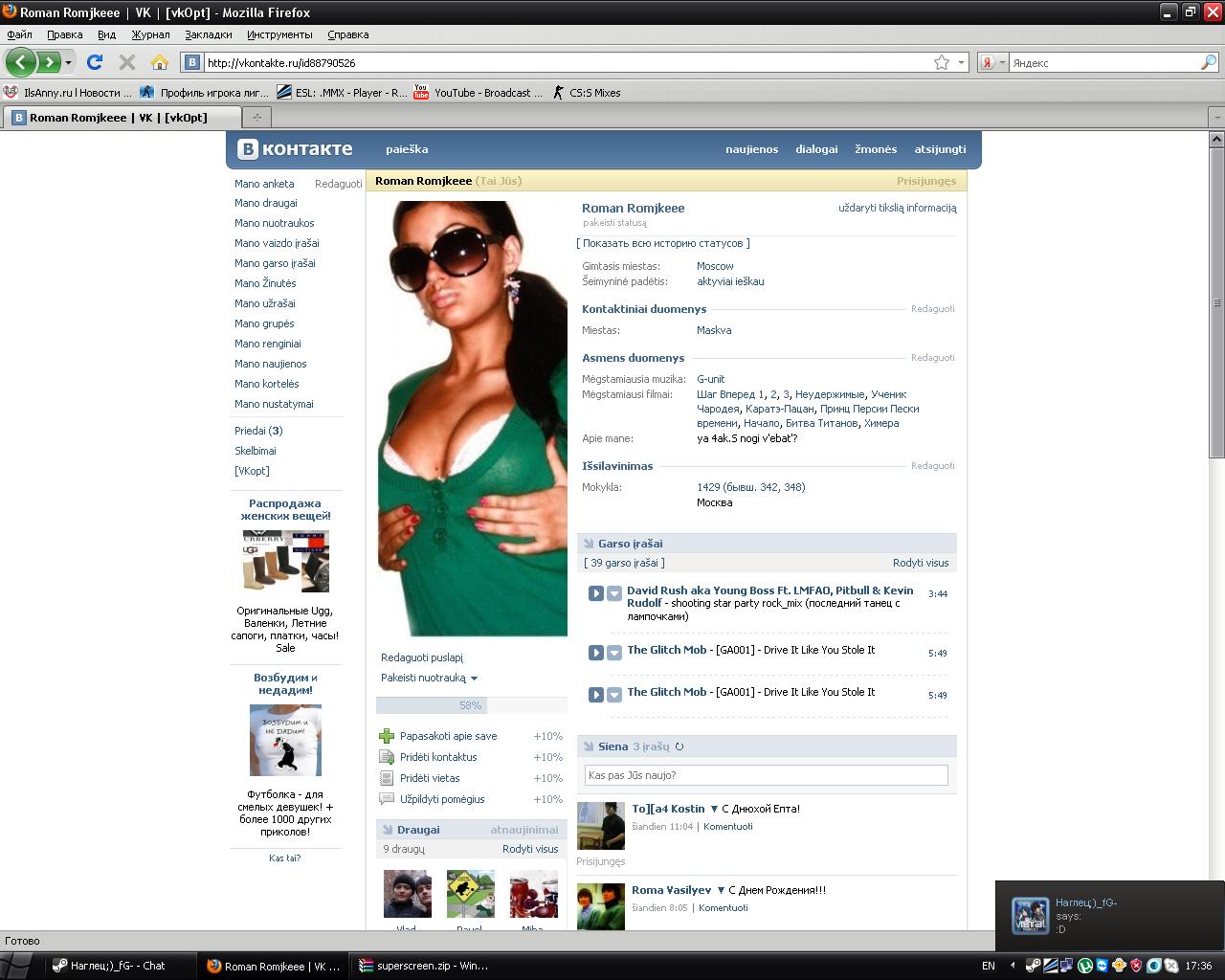Play the David Rush aka Young Boss track
Image resolution: width=1225 pixels, height=980 pixels.
[595, 593]
